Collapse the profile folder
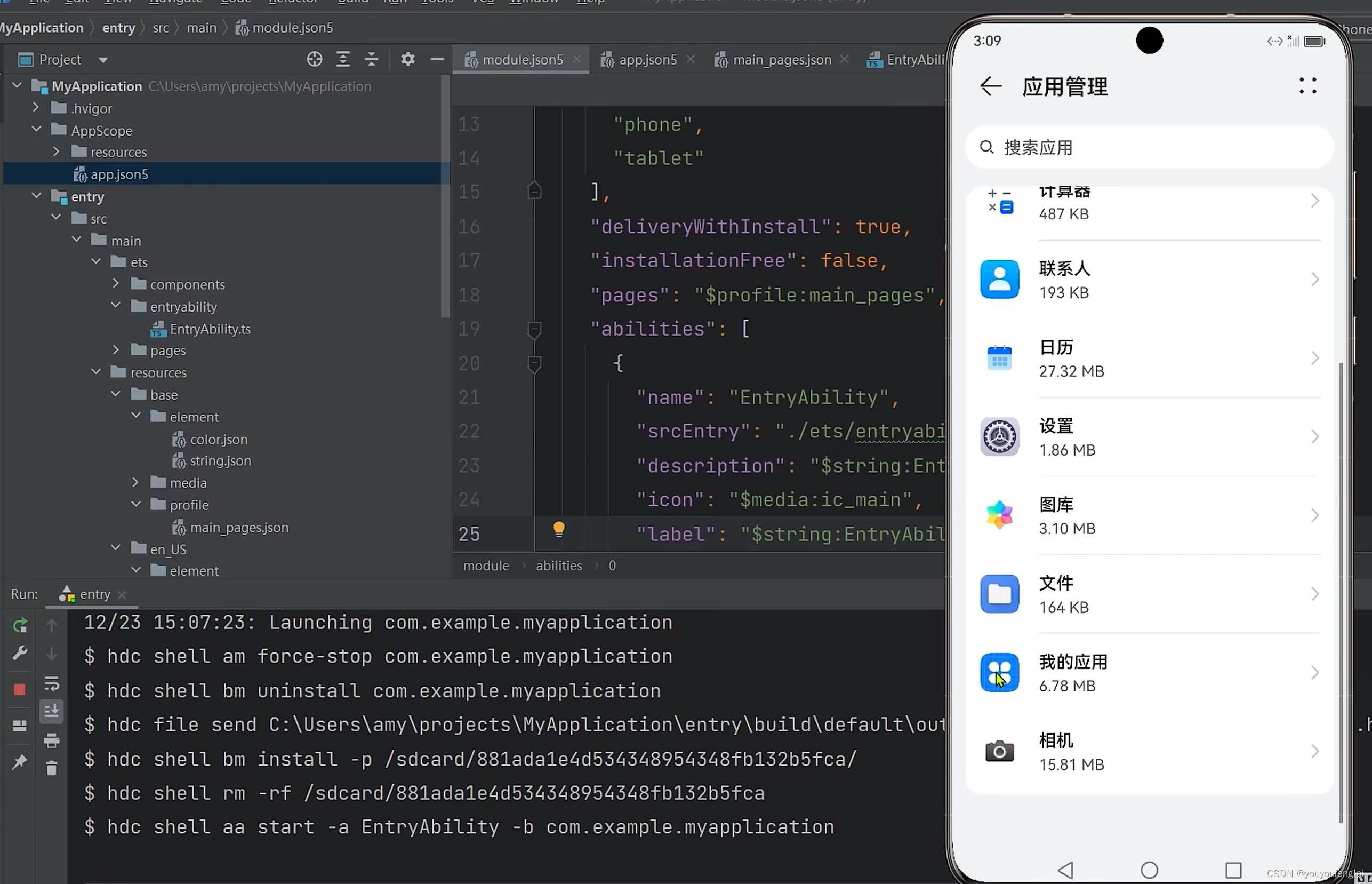 pos(136,504)
